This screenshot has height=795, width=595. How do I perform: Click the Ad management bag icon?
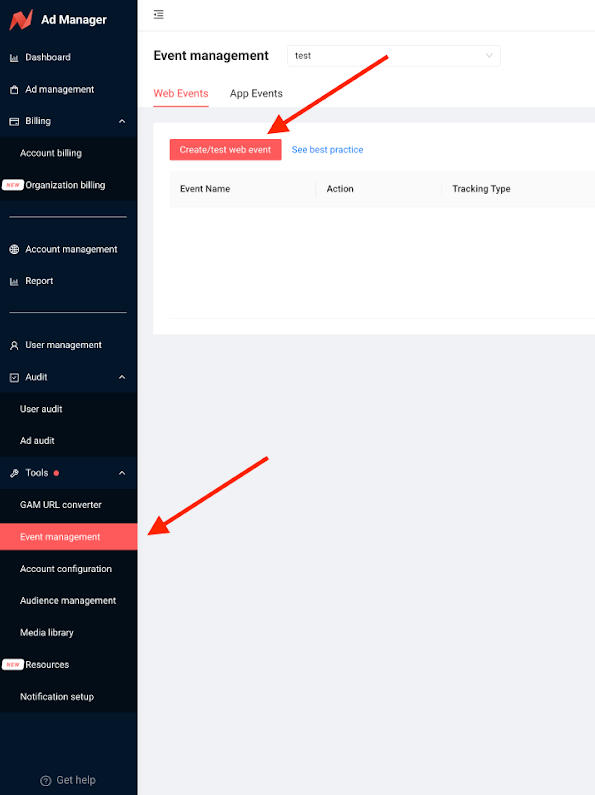tap(14, 90)
